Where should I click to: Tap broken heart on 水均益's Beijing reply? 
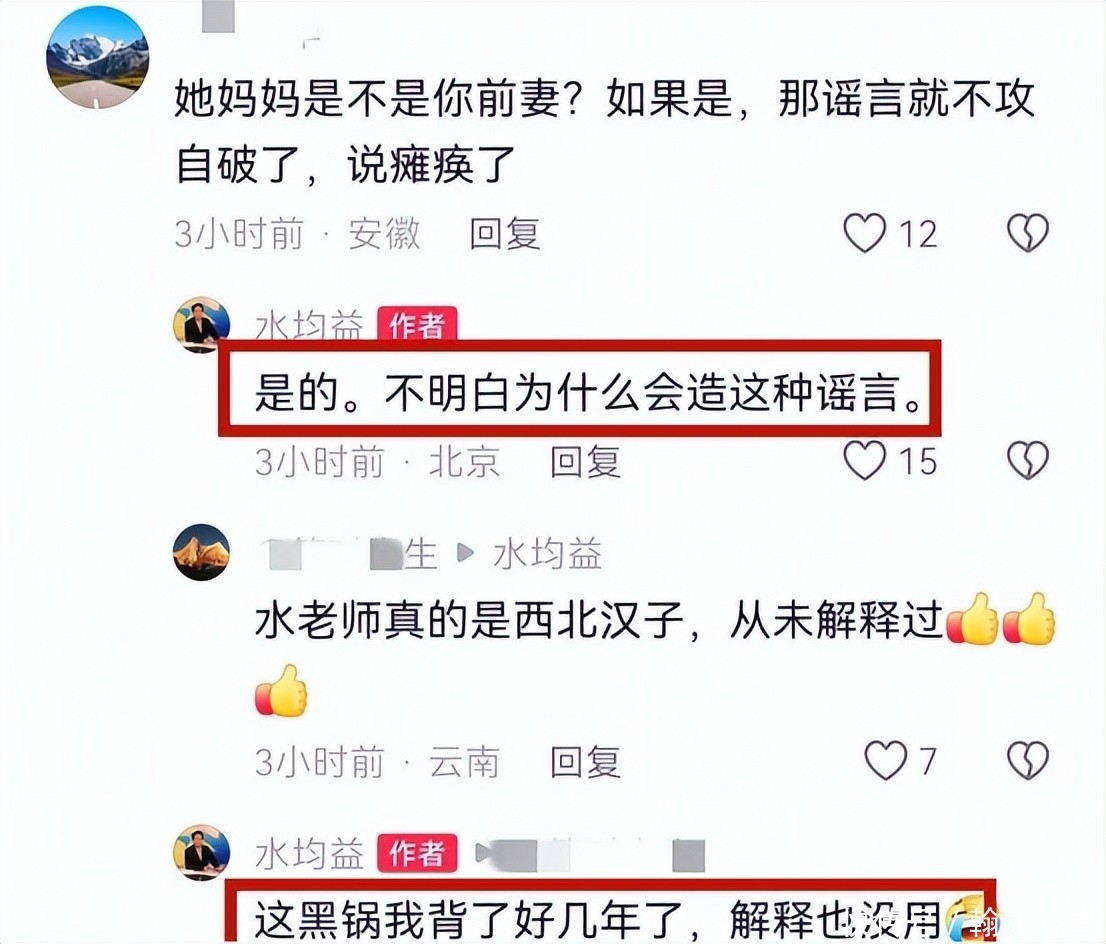coord(1028,461)
